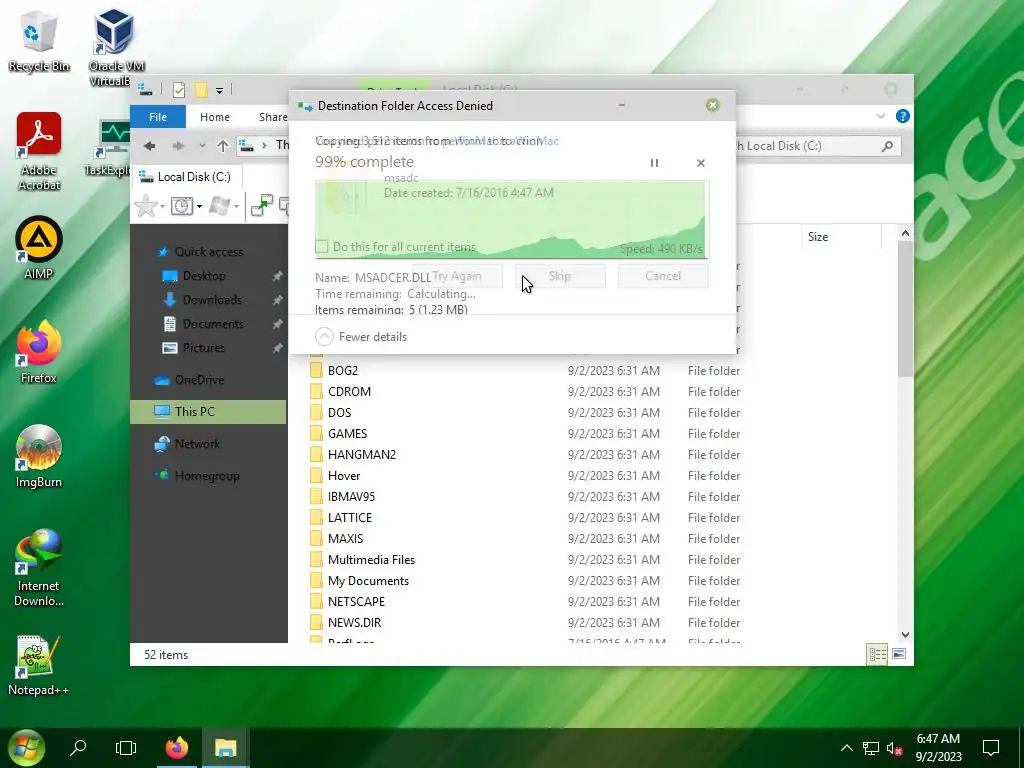
Task: Open the AIMP desktop shortcut
Action: 39,248
